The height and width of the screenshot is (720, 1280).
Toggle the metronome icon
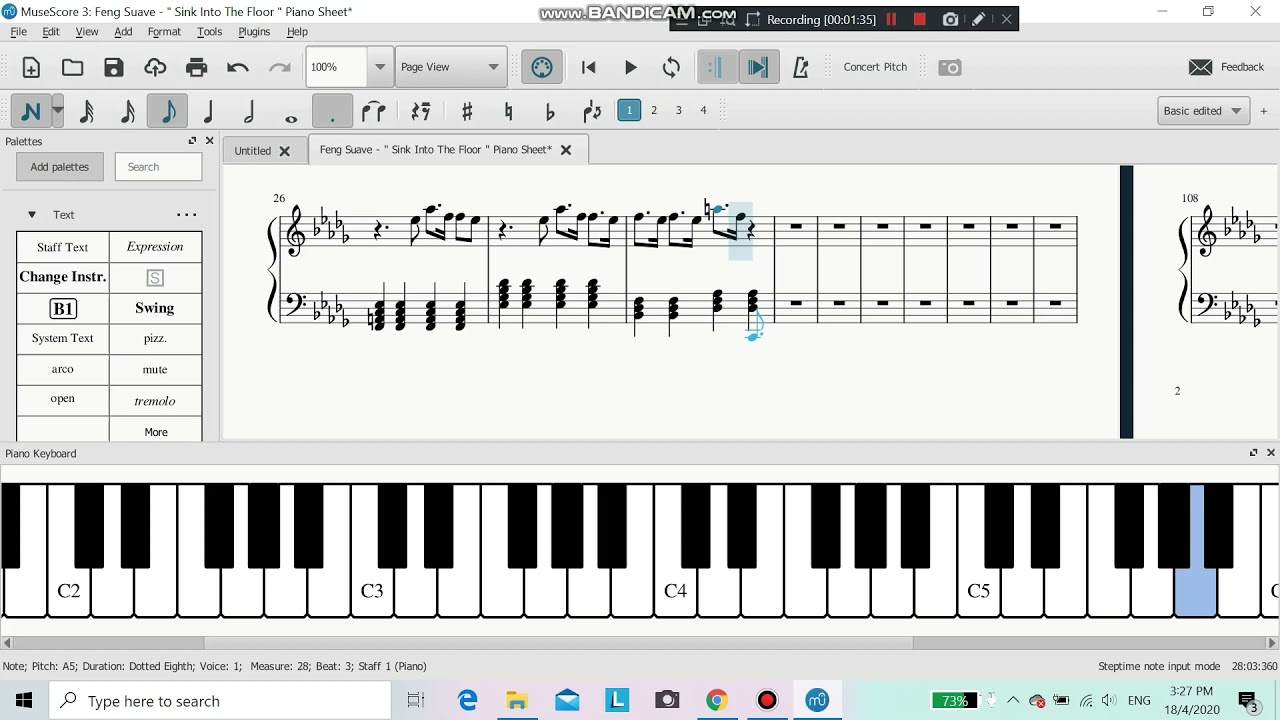tap(801, 68)
